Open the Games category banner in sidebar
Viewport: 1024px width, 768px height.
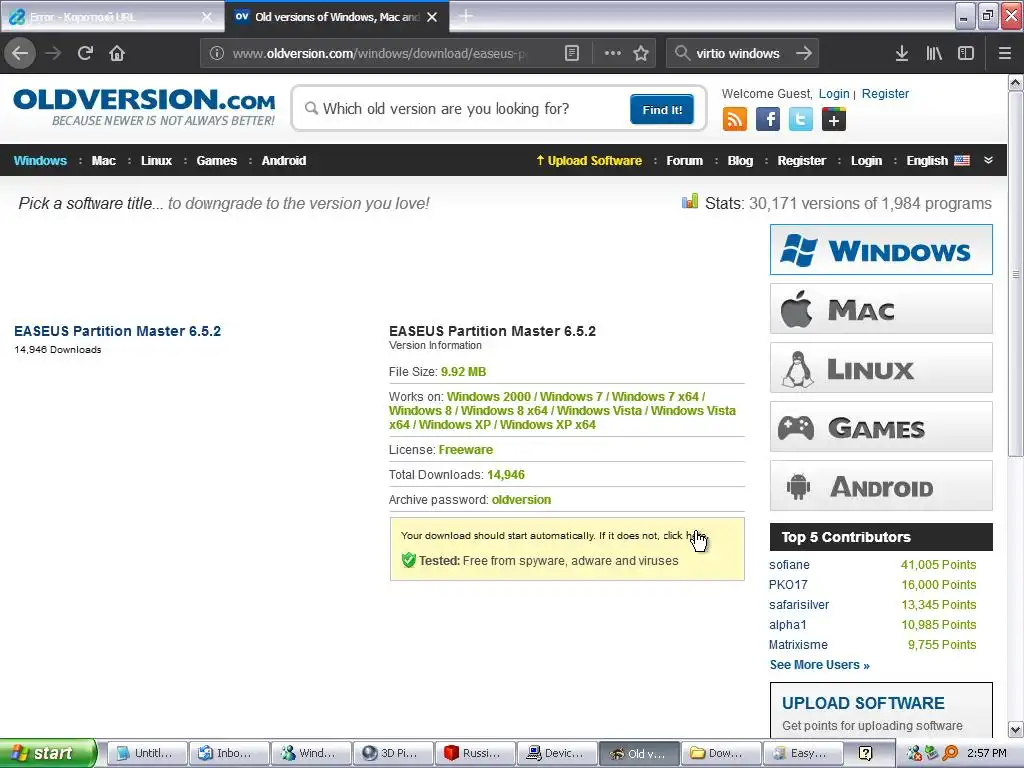(881, 427)
